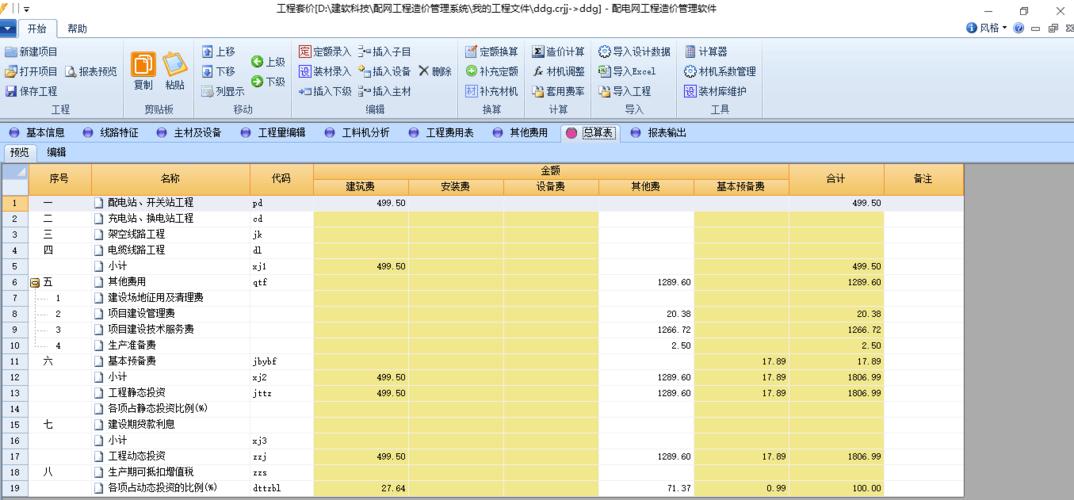Click 装材录入 material entry
1074x500 pixels.
[x=325, y=71]
